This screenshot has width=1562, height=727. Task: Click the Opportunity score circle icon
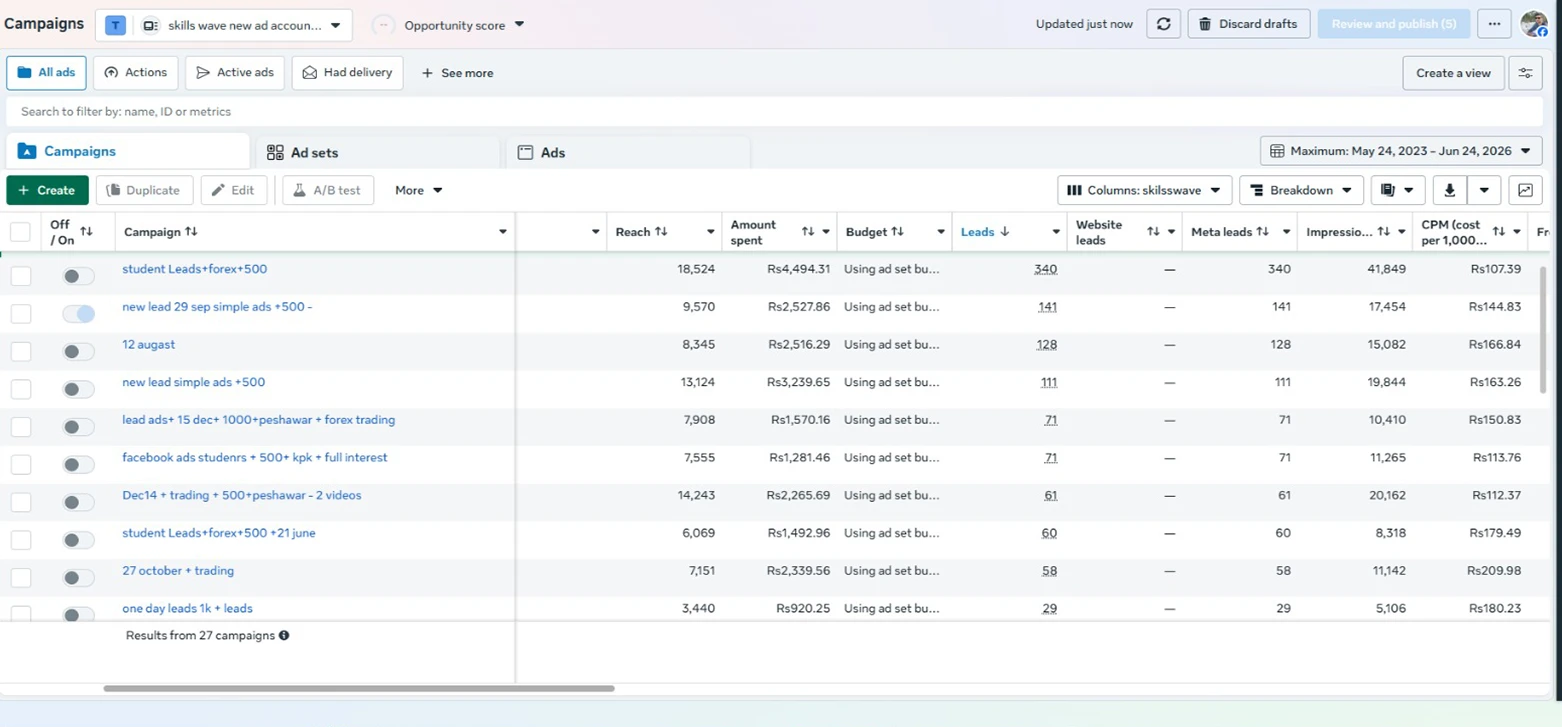coord(383,25)
